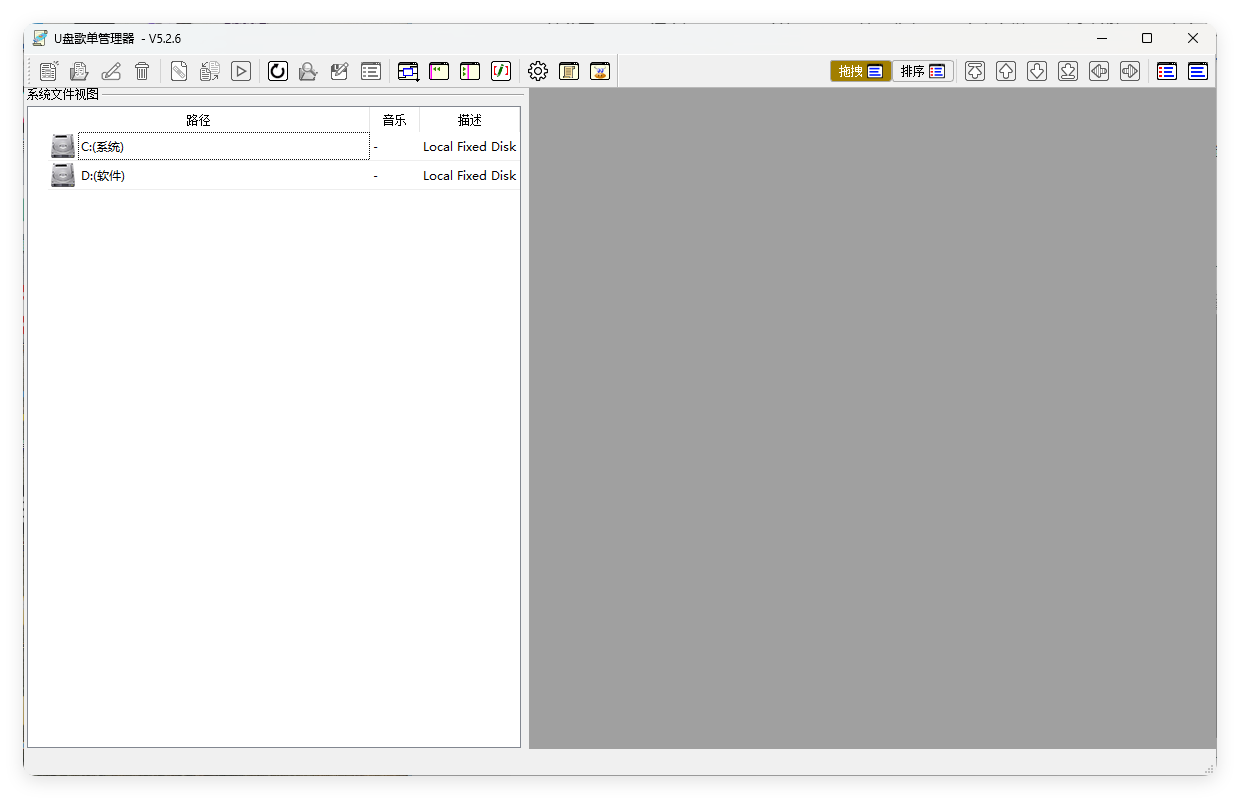Viewport: 1240px width, 799px height.
Task: Click the 路径 column header
Action: point(198,120)
